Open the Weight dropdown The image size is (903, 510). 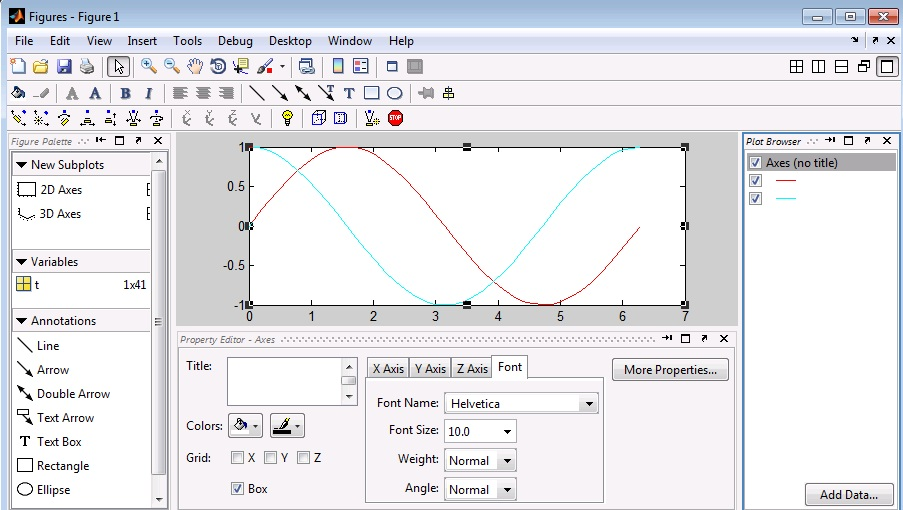click(x=507, y=460)
